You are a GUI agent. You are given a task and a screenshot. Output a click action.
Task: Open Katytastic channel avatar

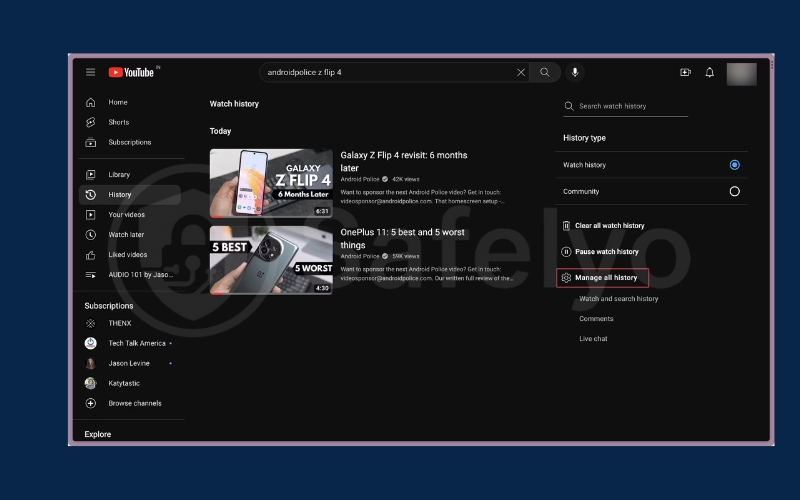(x=90, y=383)
